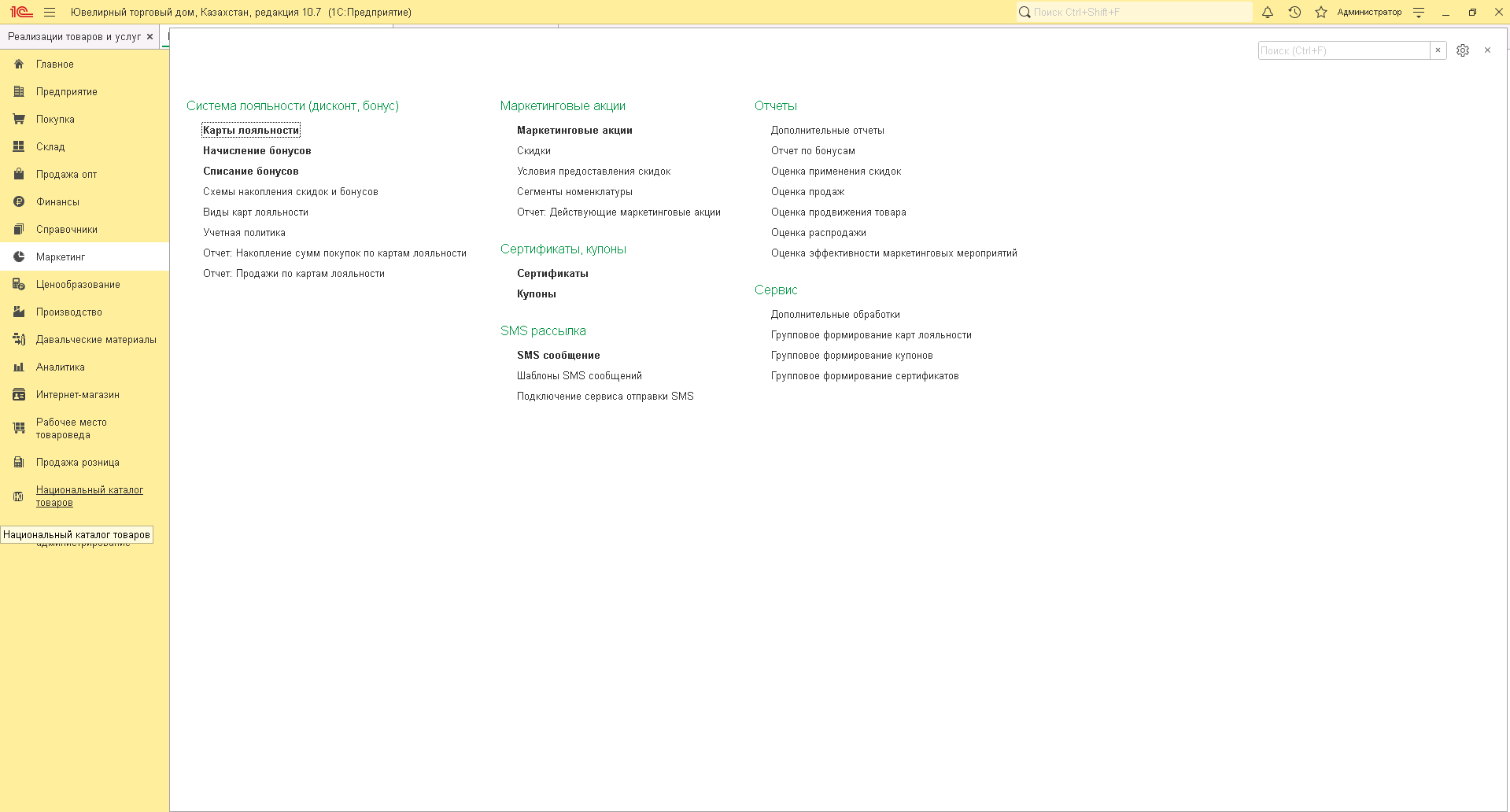
Task: Clear the panel search field
Action: tap(1438, 50)
